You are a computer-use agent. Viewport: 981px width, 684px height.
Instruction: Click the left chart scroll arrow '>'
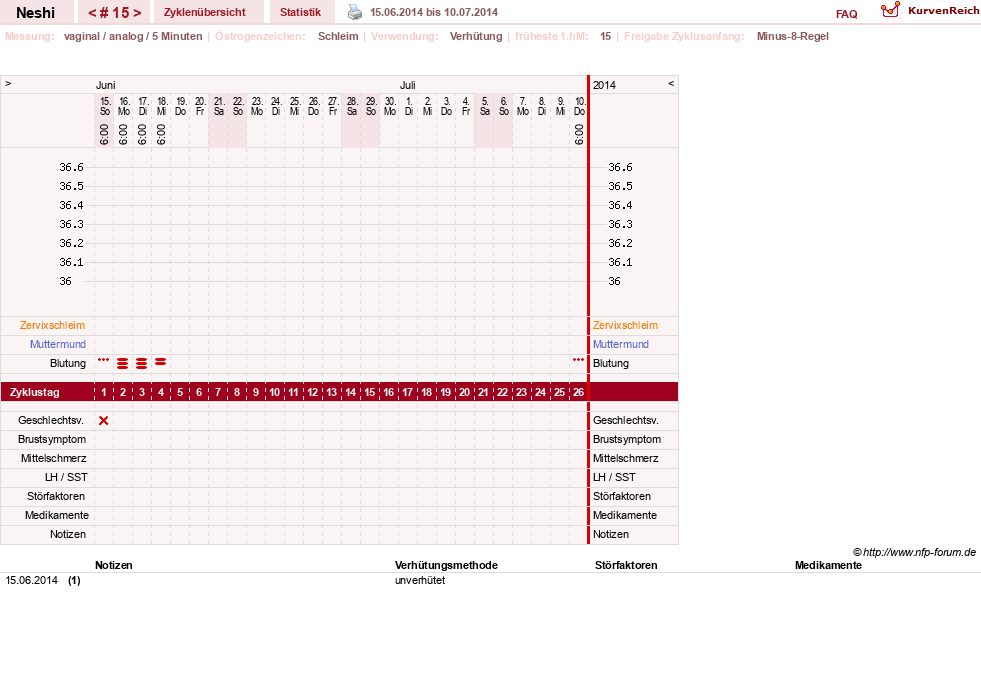tap(8, 83)
